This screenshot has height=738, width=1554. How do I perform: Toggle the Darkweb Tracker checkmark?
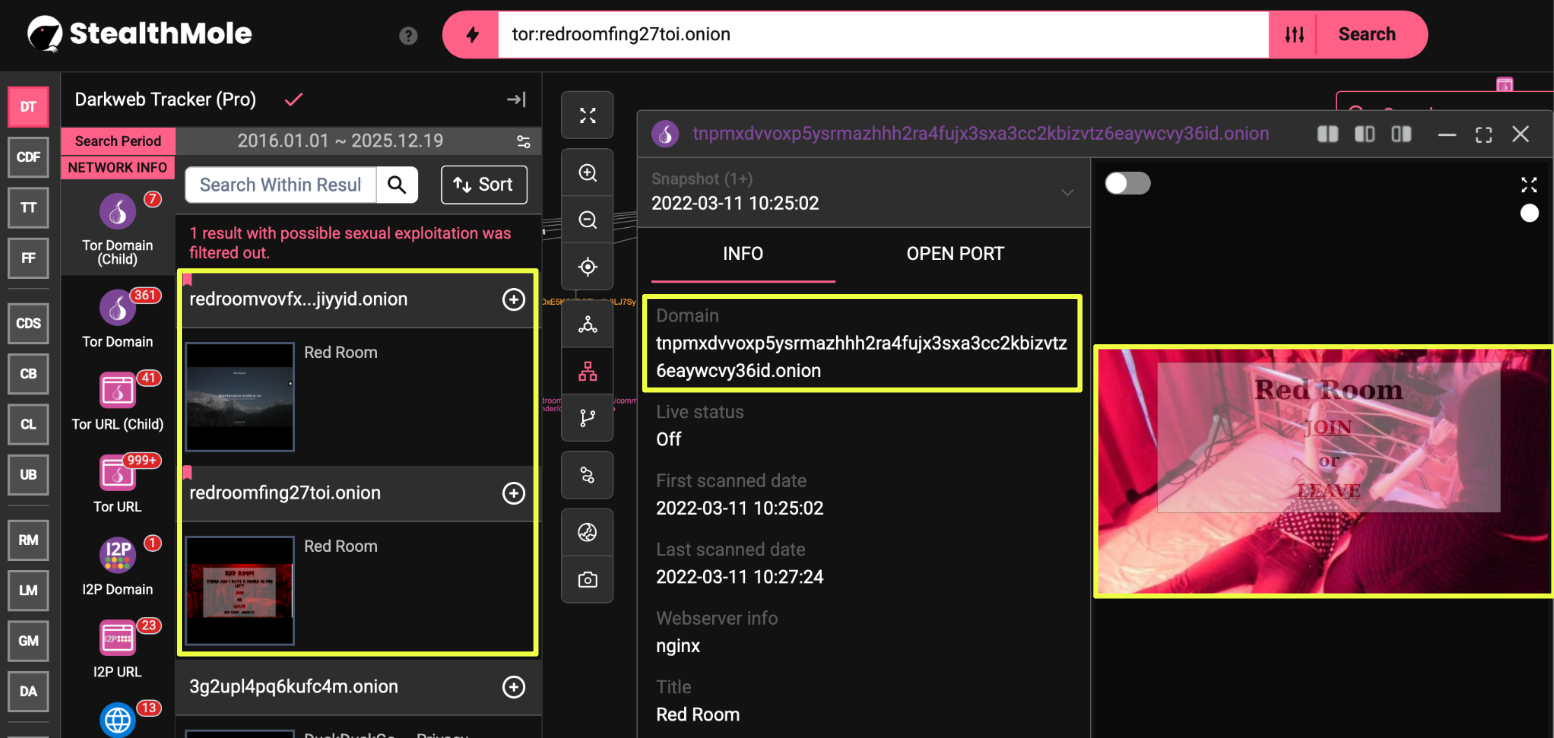[x=293, y=99]
